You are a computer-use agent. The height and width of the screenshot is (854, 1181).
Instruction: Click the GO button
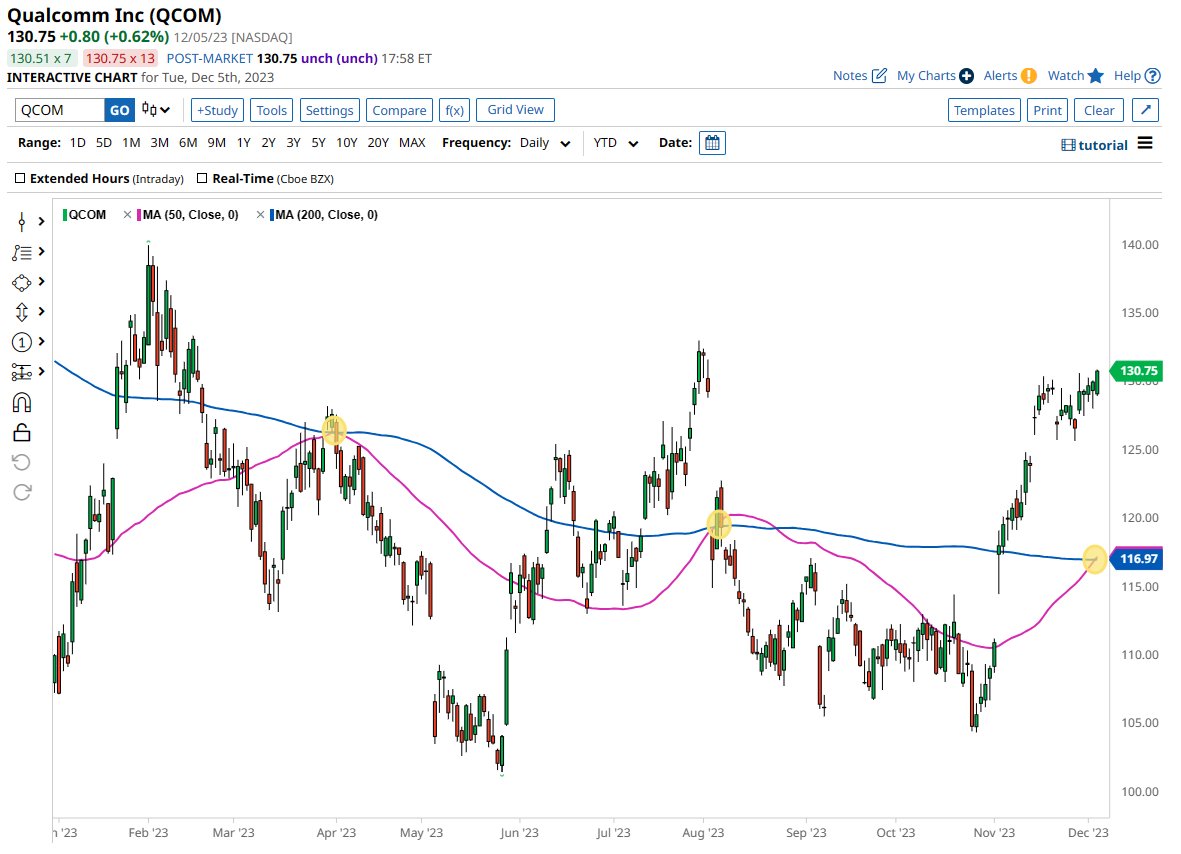pyautogui.click(x=120, y=110)
